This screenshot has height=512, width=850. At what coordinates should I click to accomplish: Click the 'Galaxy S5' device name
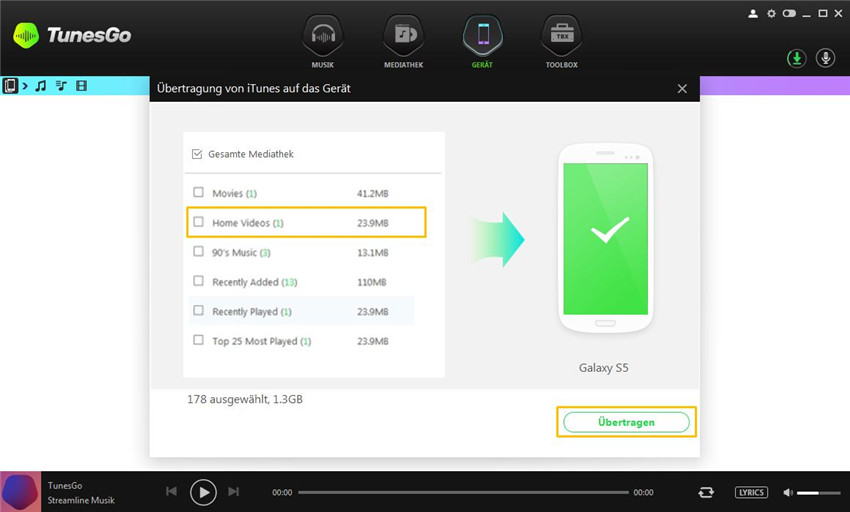(603, 368)
